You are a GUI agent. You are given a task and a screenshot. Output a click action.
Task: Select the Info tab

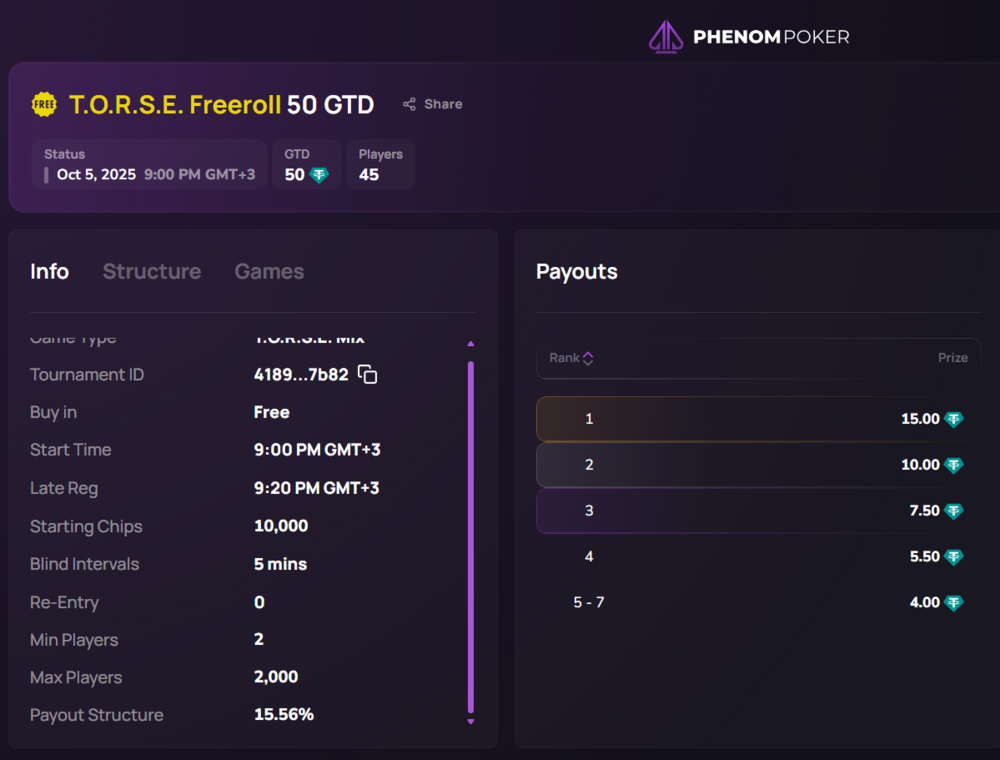[x=49, y=271]
